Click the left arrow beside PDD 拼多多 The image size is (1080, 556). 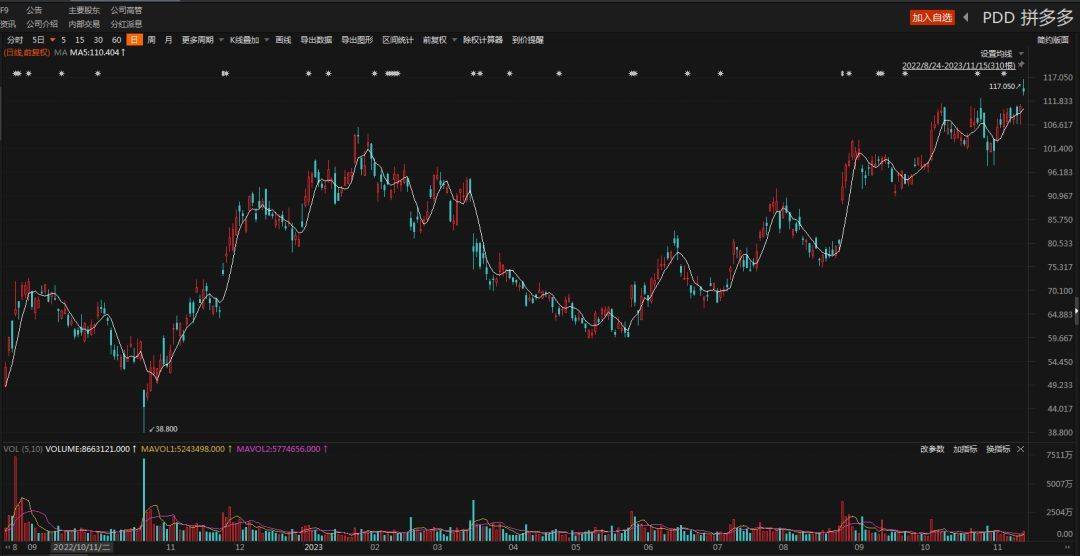[x=966, y=17]
